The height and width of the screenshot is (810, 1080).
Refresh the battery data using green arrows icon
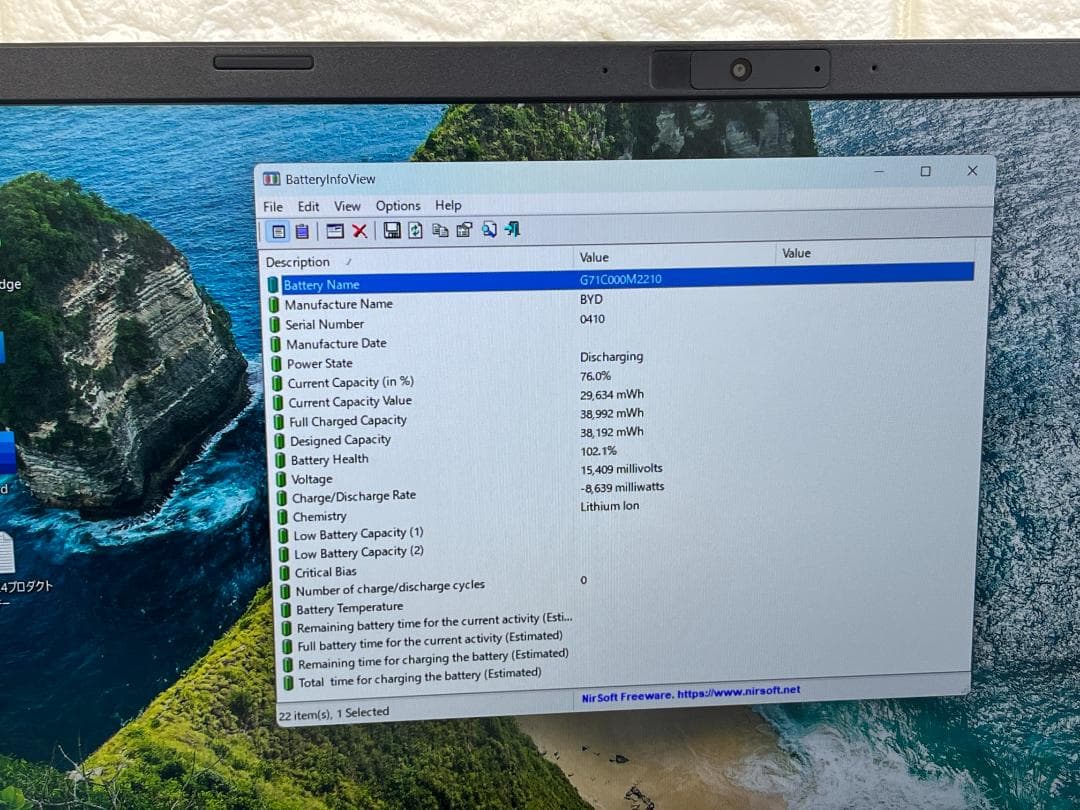point(415,230)
